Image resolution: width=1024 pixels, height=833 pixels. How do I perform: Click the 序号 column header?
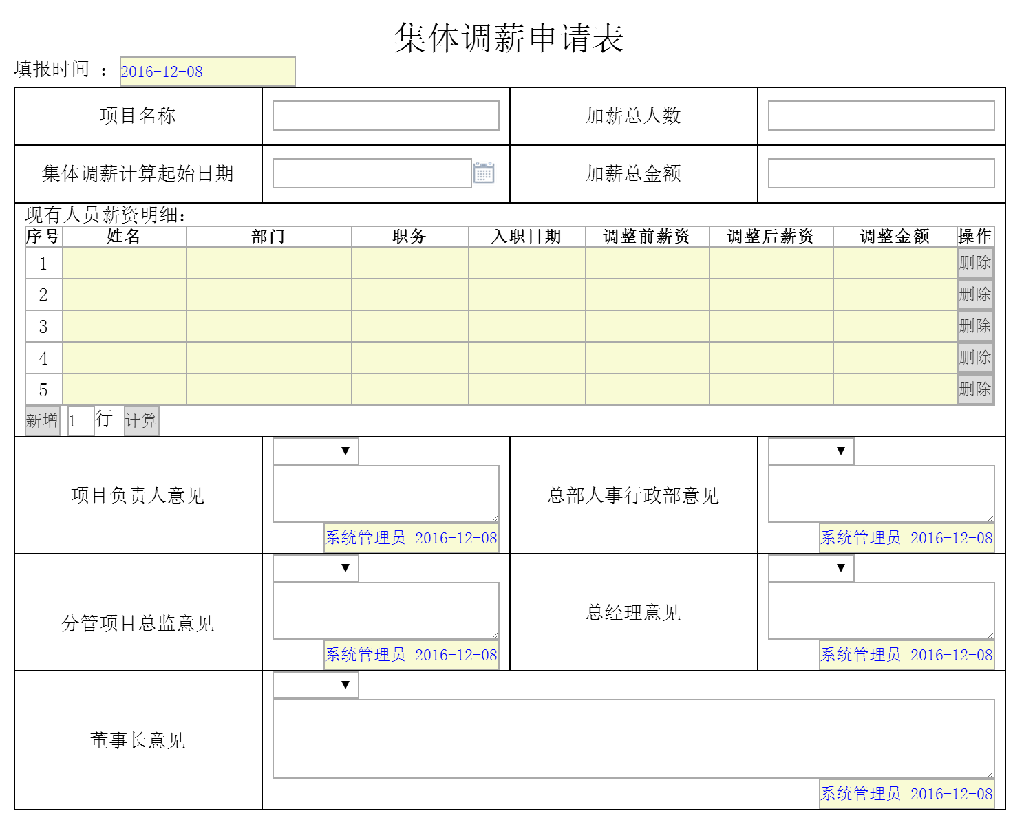click(43, 236)
